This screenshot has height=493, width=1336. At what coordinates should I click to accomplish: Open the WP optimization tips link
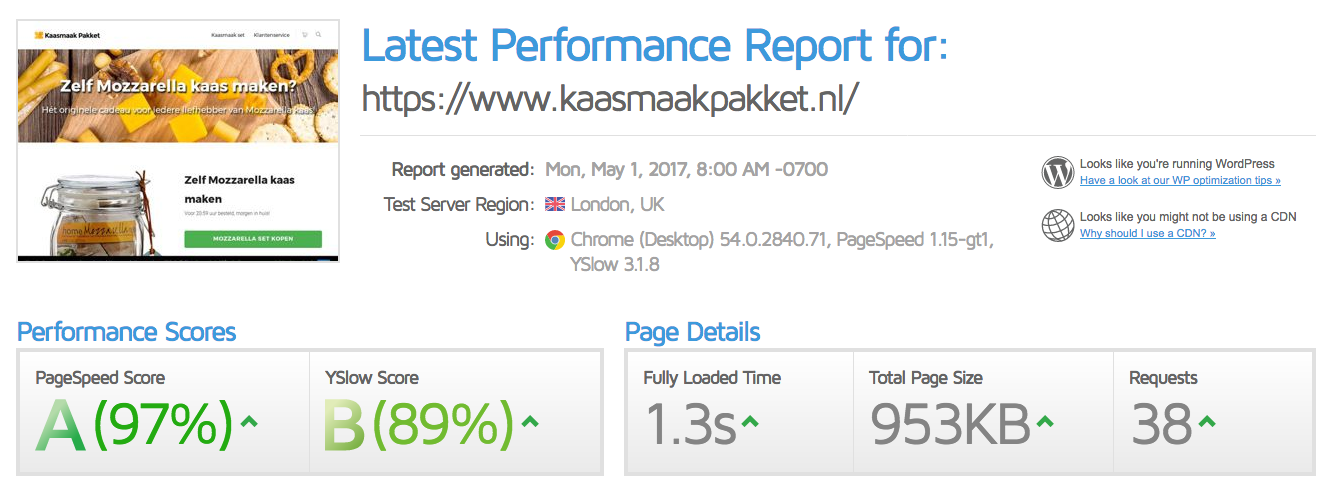pyautogui.click(x=1180, y=181)
